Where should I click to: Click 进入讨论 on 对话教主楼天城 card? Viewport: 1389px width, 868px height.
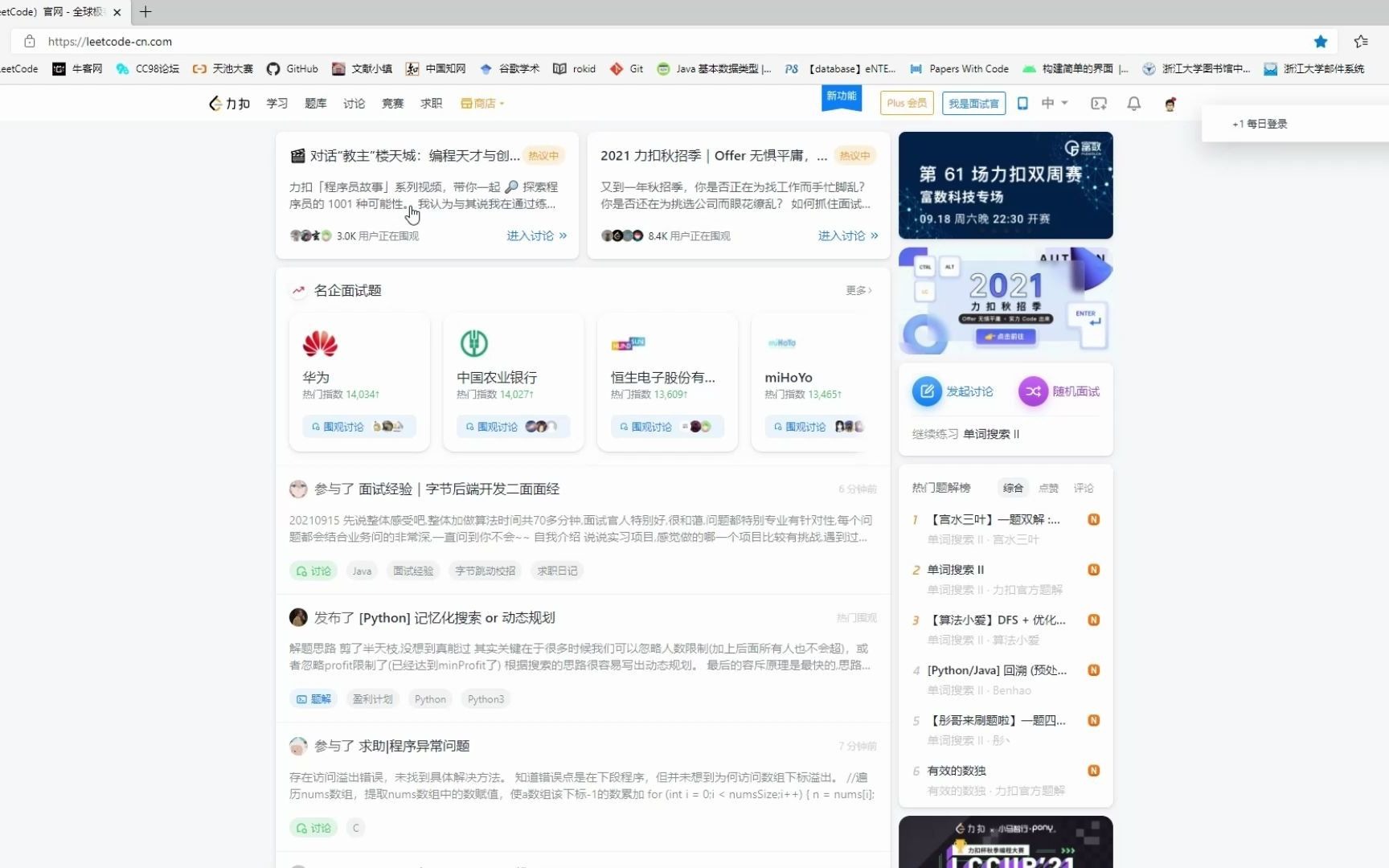pos(536,235)
